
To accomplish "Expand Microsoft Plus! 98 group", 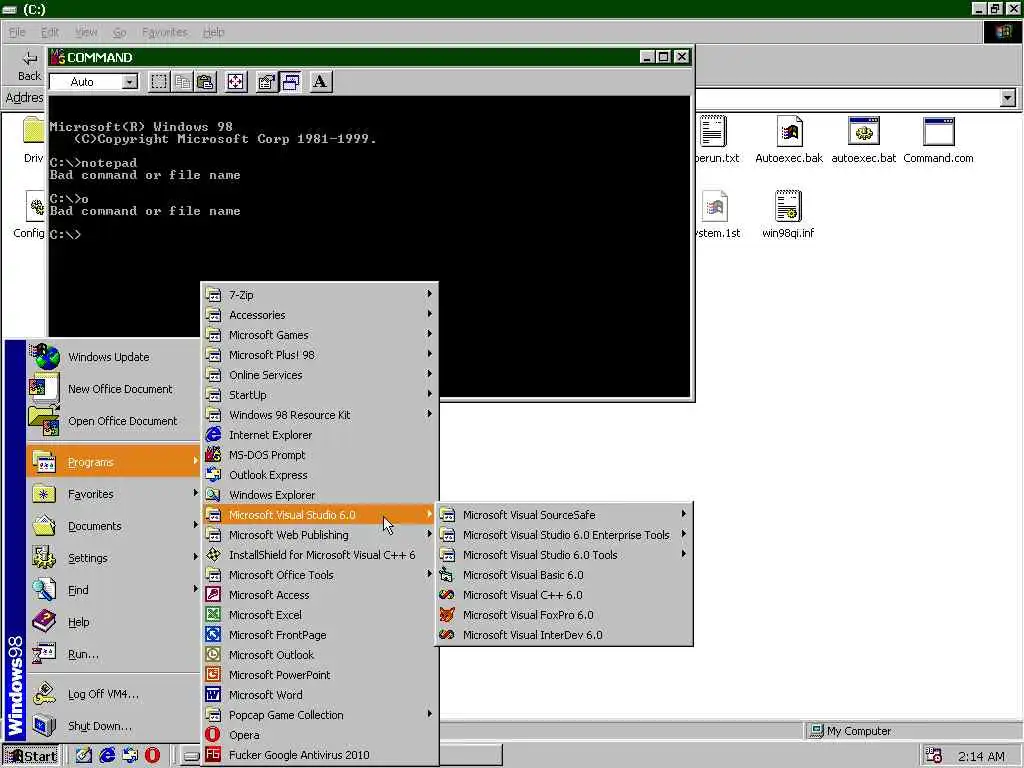I will pyautogui.click(x=319, y=355).
